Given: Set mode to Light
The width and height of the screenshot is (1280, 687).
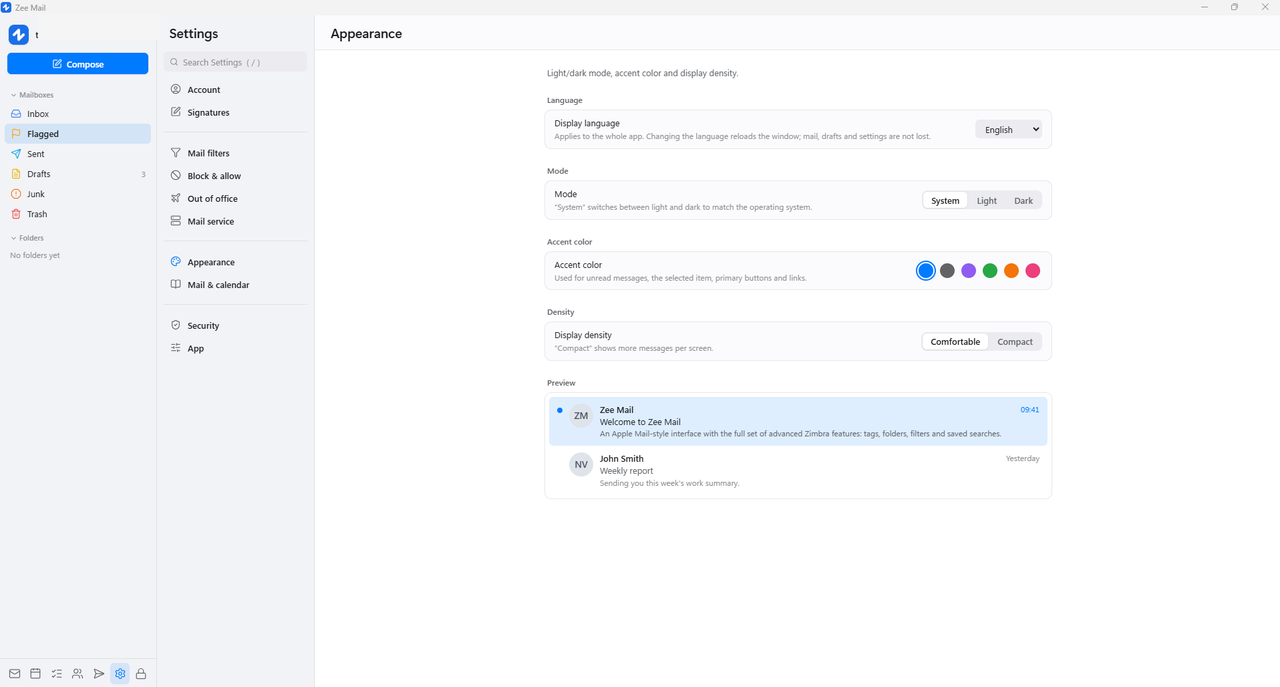Looking at the screenshot, I should tap(987, 200).
